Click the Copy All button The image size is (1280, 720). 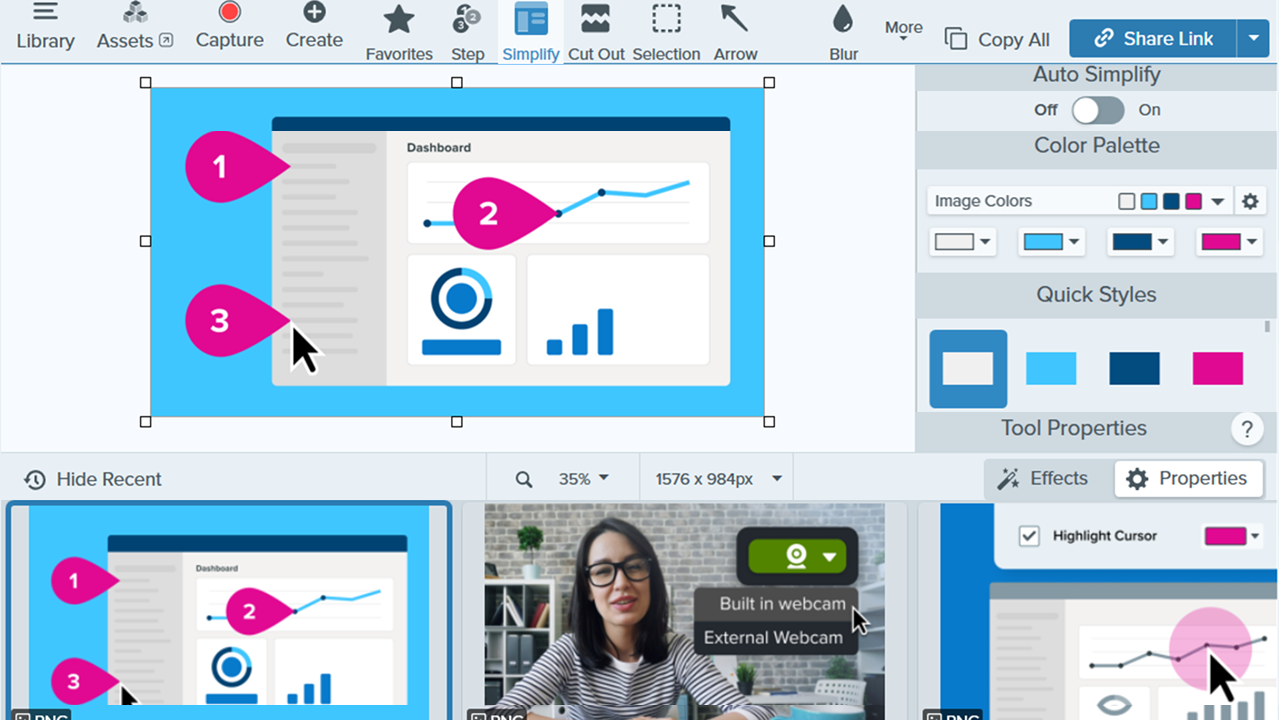pos(997,40)
